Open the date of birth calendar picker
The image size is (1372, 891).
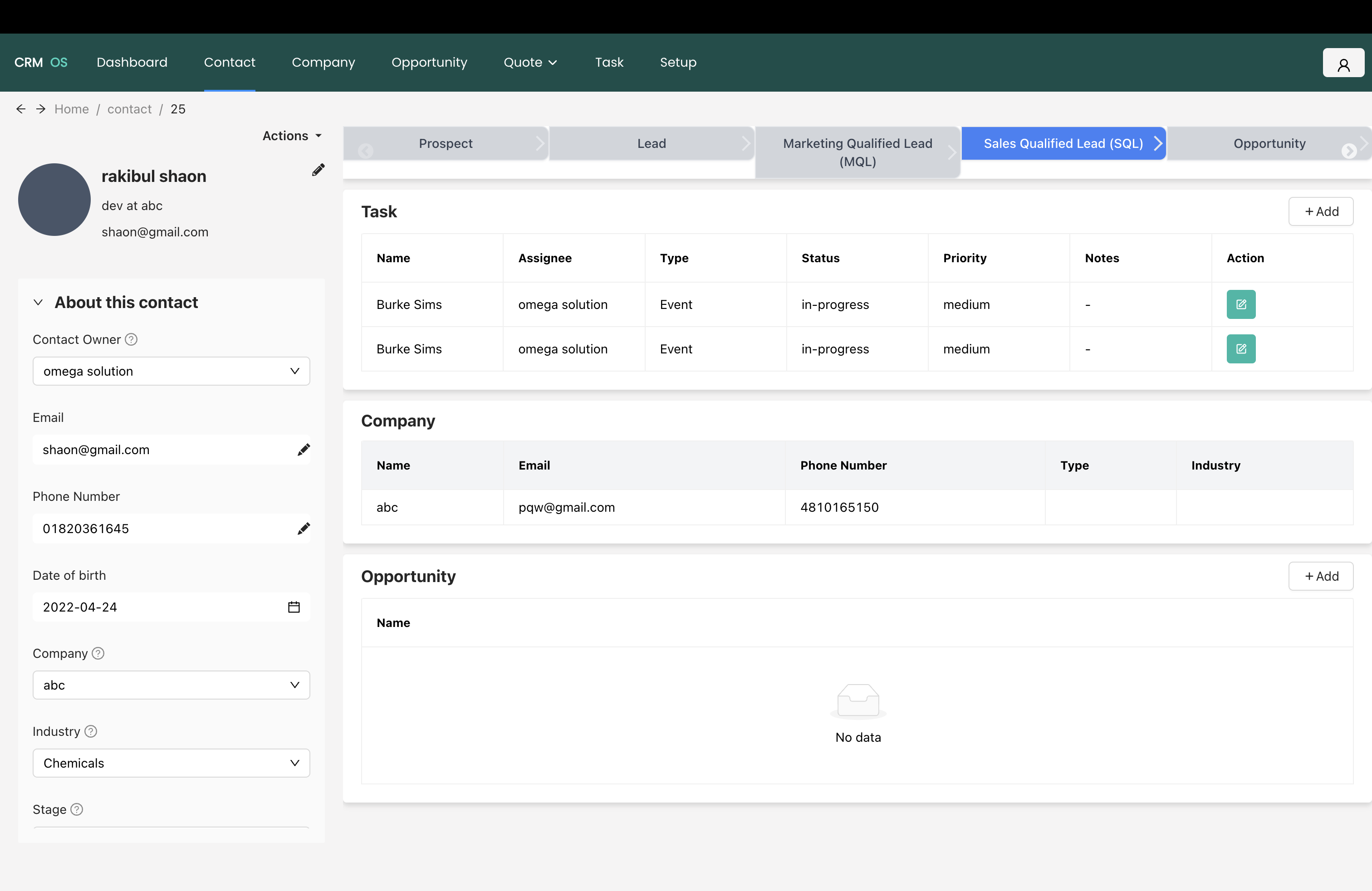[294, 607]
